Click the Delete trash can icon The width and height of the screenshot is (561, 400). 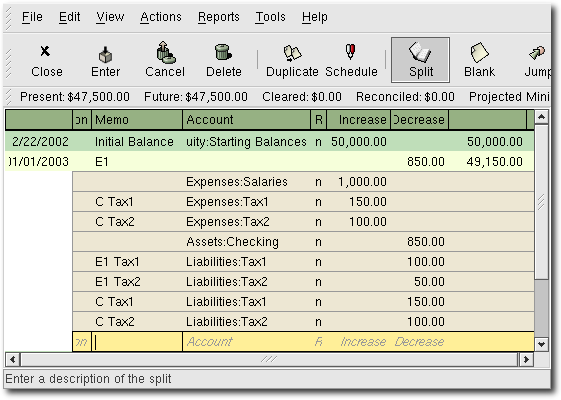point(223,52)
